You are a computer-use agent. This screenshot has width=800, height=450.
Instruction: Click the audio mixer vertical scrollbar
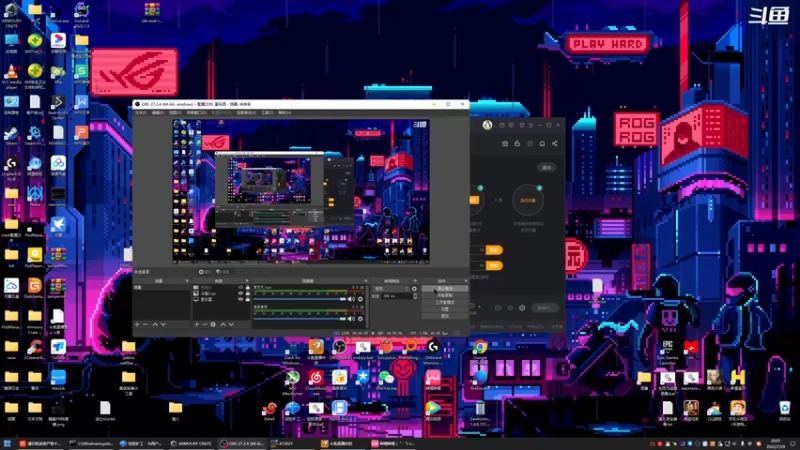coord(367,306)
